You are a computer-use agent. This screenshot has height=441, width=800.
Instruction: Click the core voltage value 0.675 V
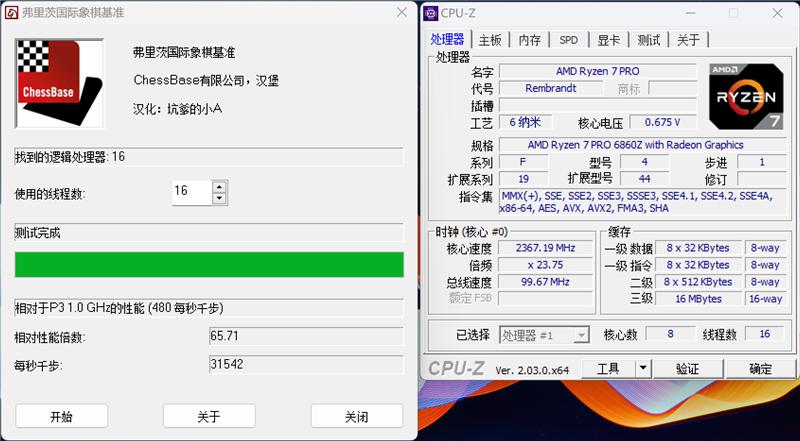[663, 122]
